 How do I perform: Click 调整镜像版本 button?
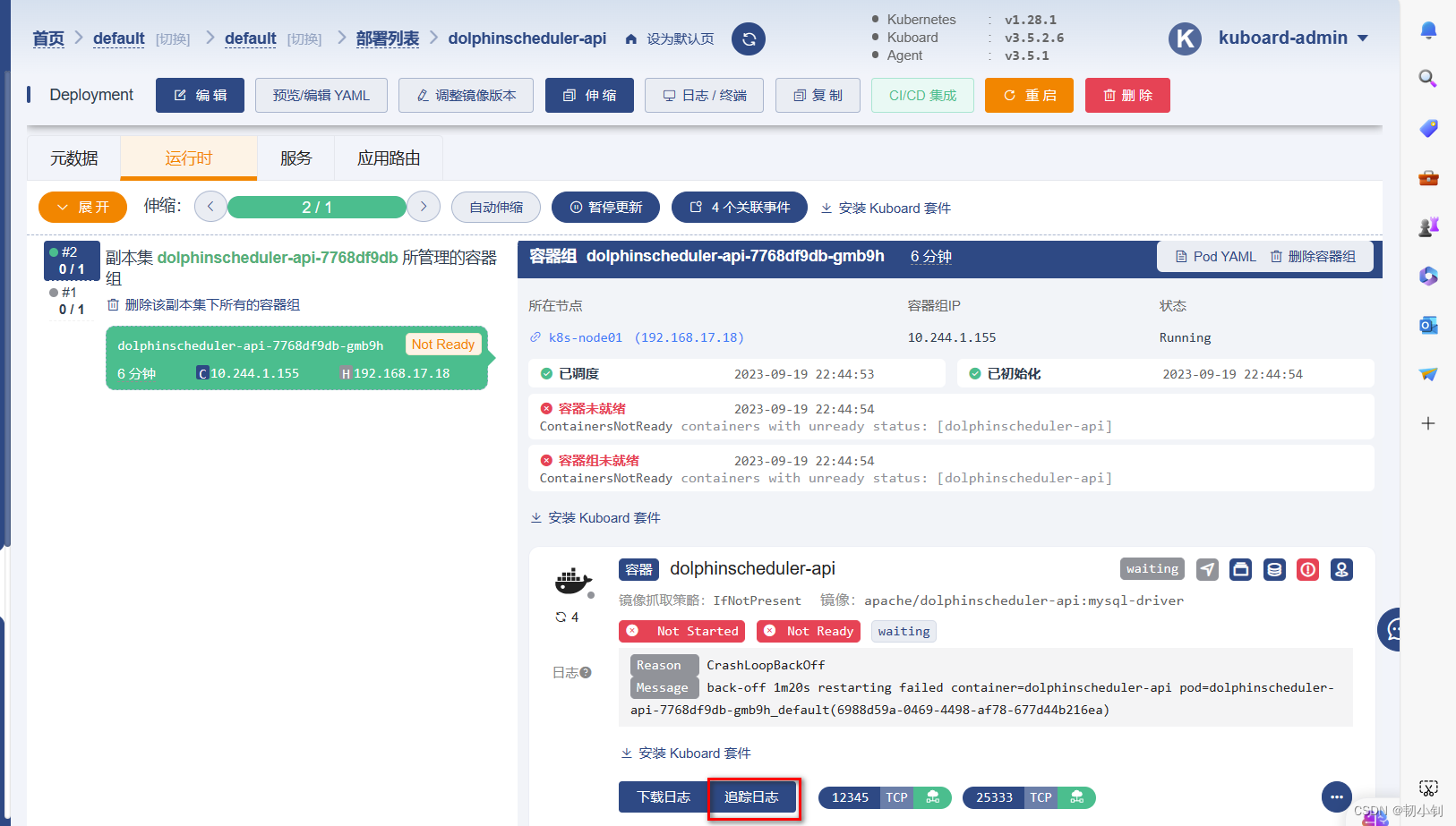click(466, 95)
